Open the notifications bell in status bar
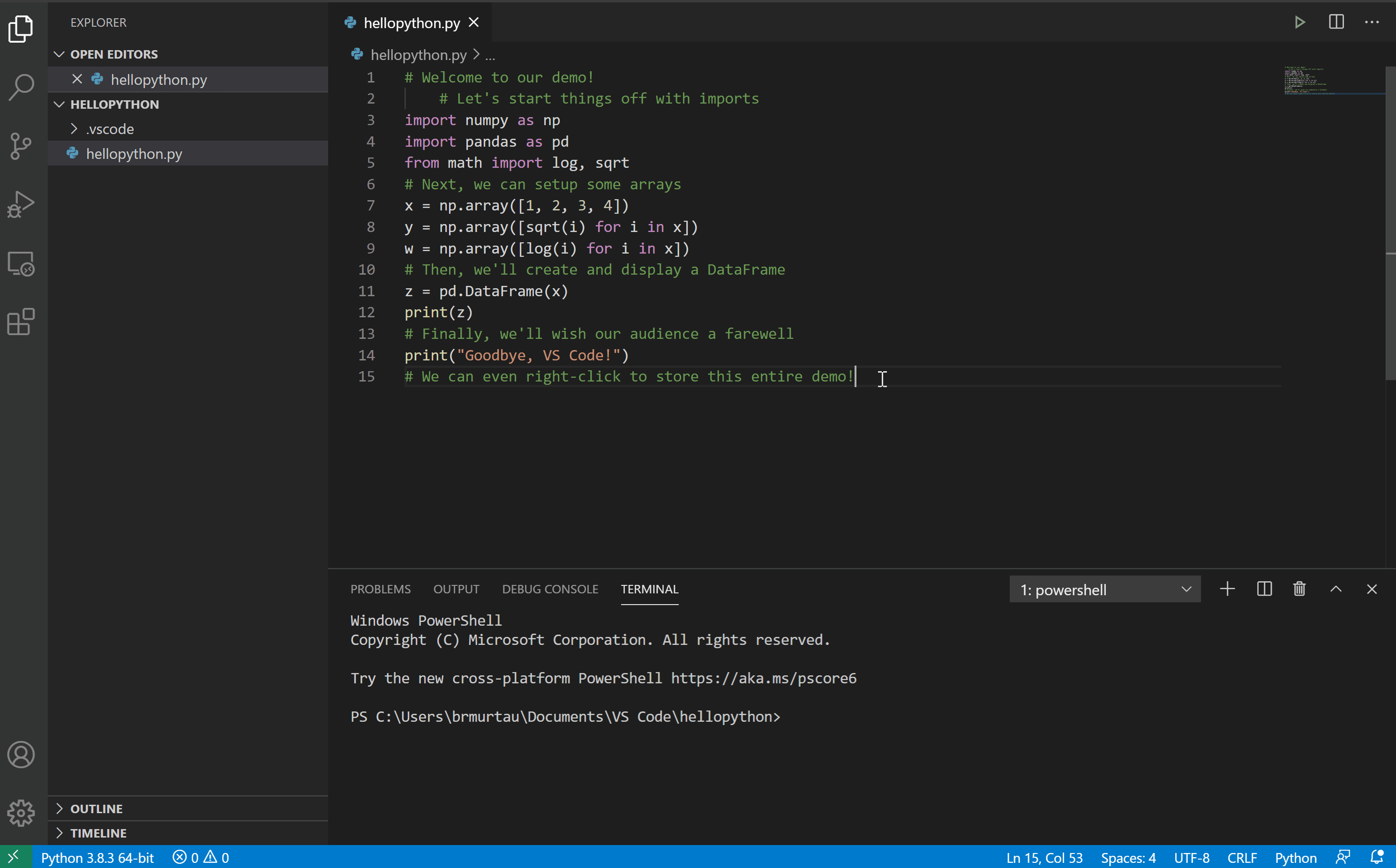Image resolution: width=1396 pixels, height=868 pixels. 1376,857
